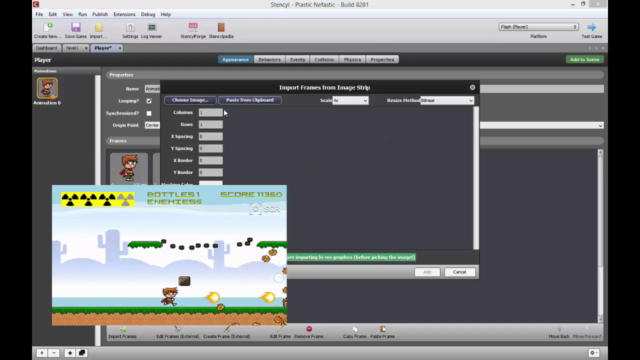Select the Collision tab
This screenshot has width=640, height=360.
pos(324,60)
